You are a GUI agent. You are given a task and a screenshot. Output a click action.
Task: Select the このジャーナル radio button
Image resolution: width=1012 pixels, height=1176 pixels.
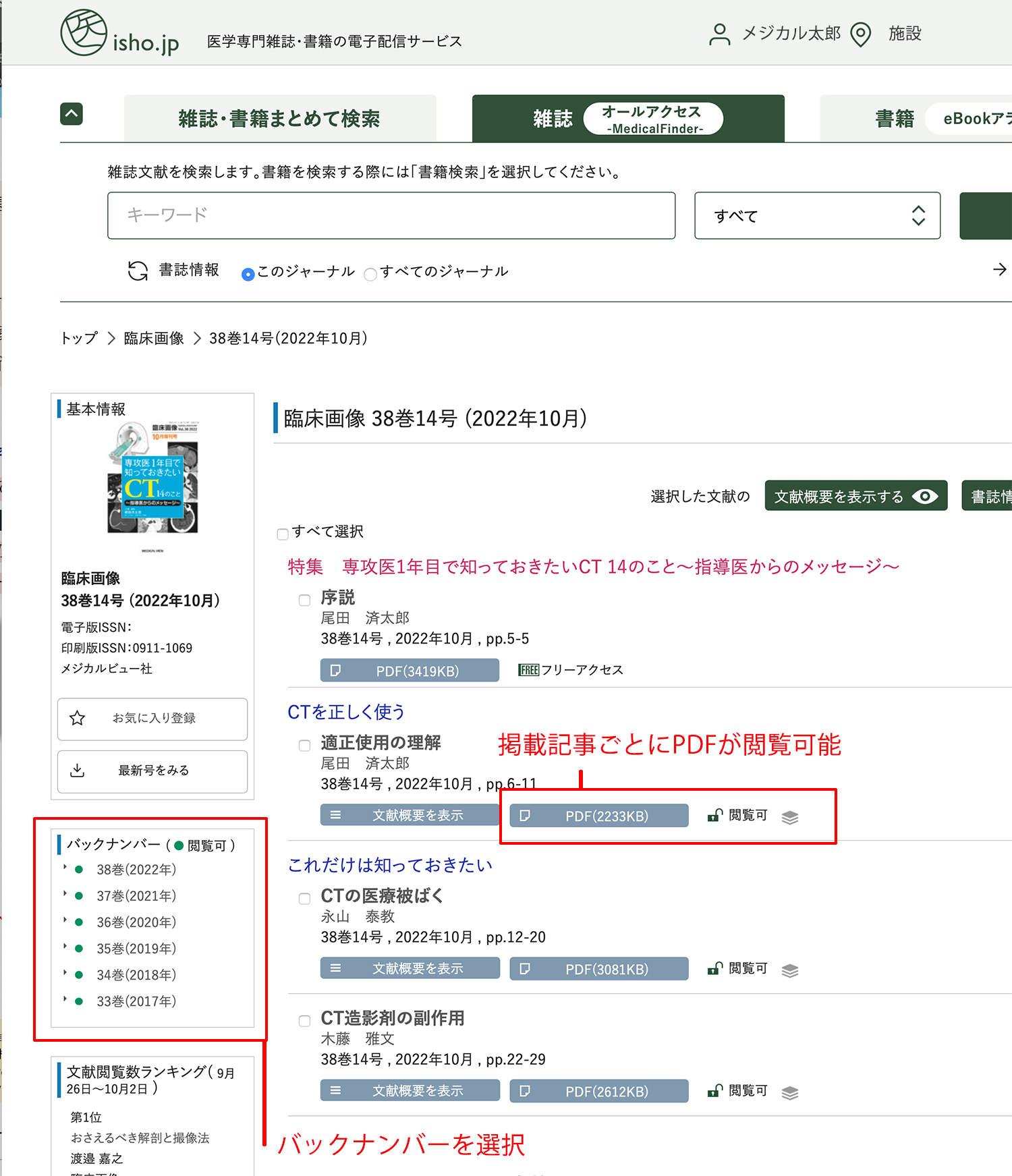(x=248, y=274)
